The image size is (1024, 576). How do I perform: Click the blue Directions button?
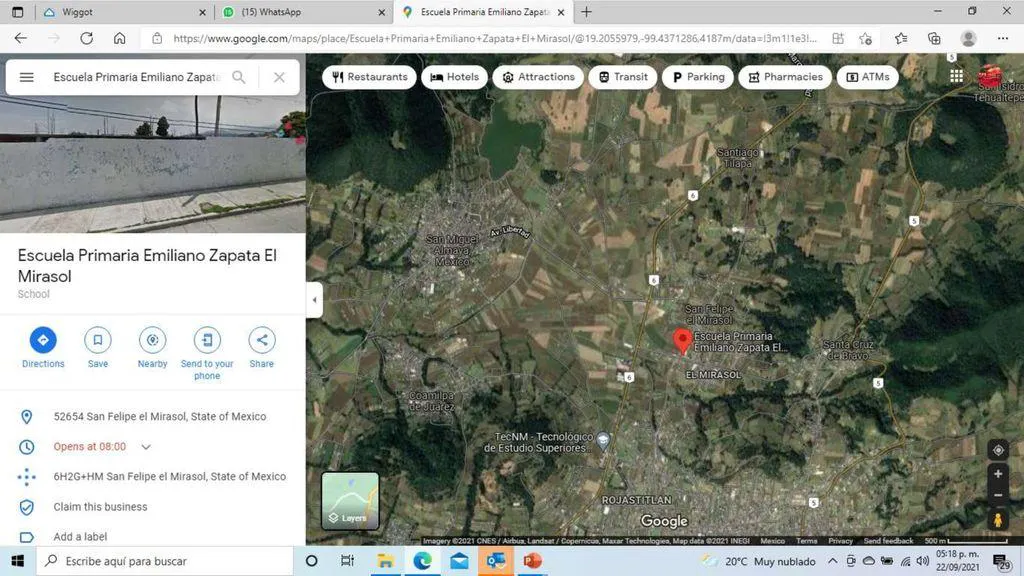tap(43, 340)
